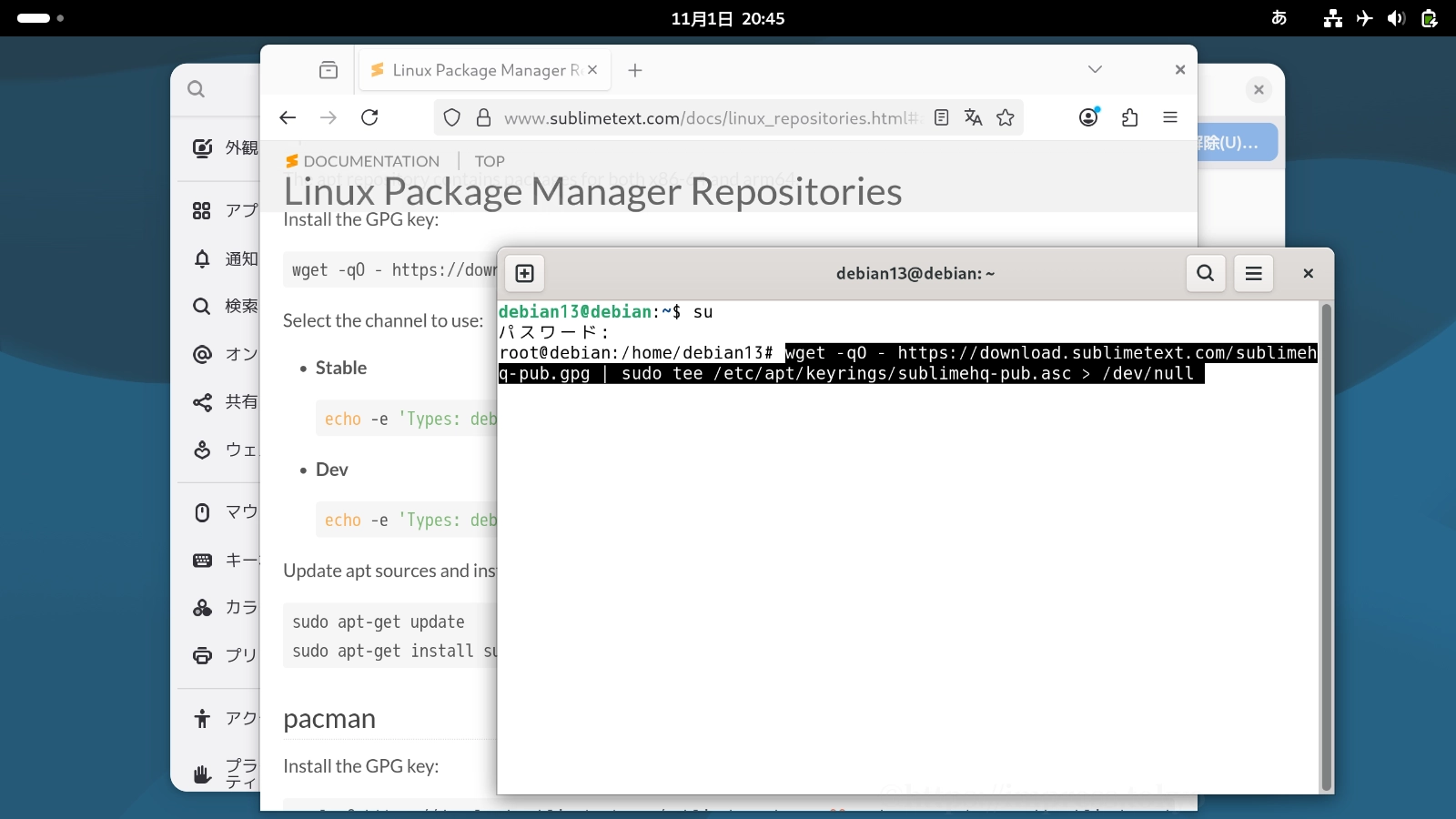The height and width of the screenshot is (819, 1456).
Task: Open new terminal tab button
Action: (525, 273)
